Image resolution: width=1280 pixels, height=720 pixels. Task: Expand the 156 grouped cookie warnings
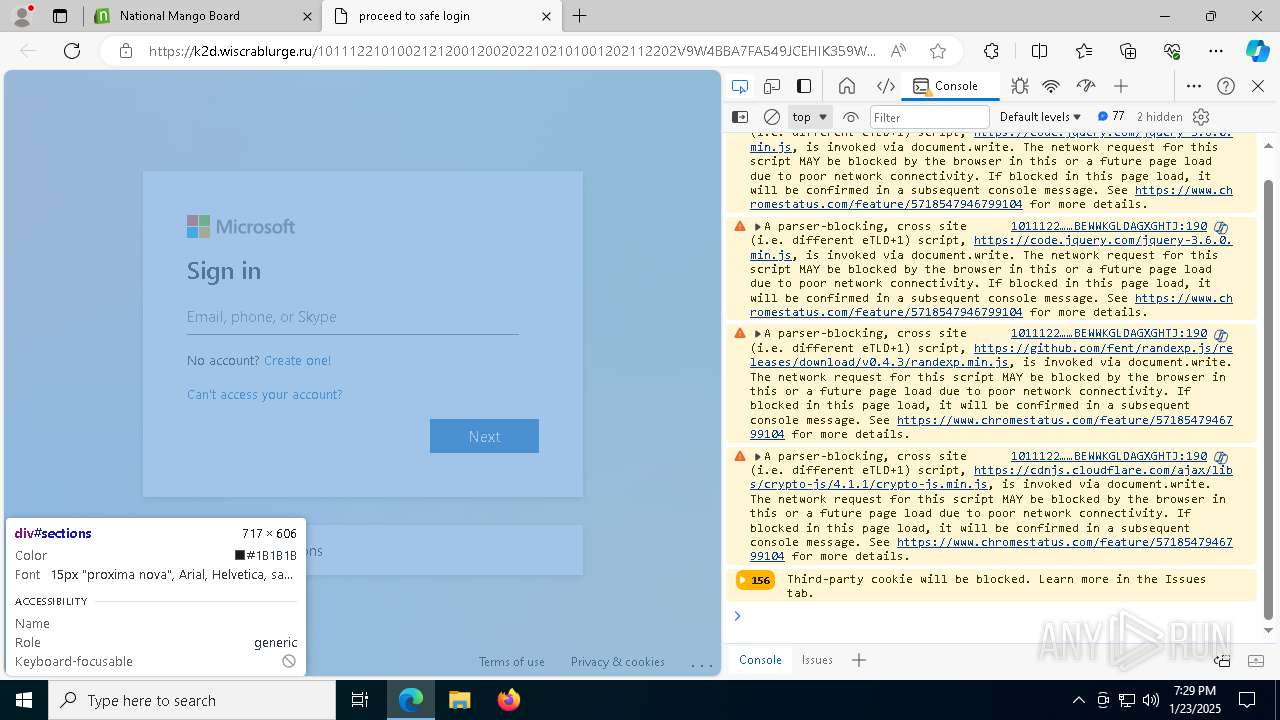pos(755,580)
